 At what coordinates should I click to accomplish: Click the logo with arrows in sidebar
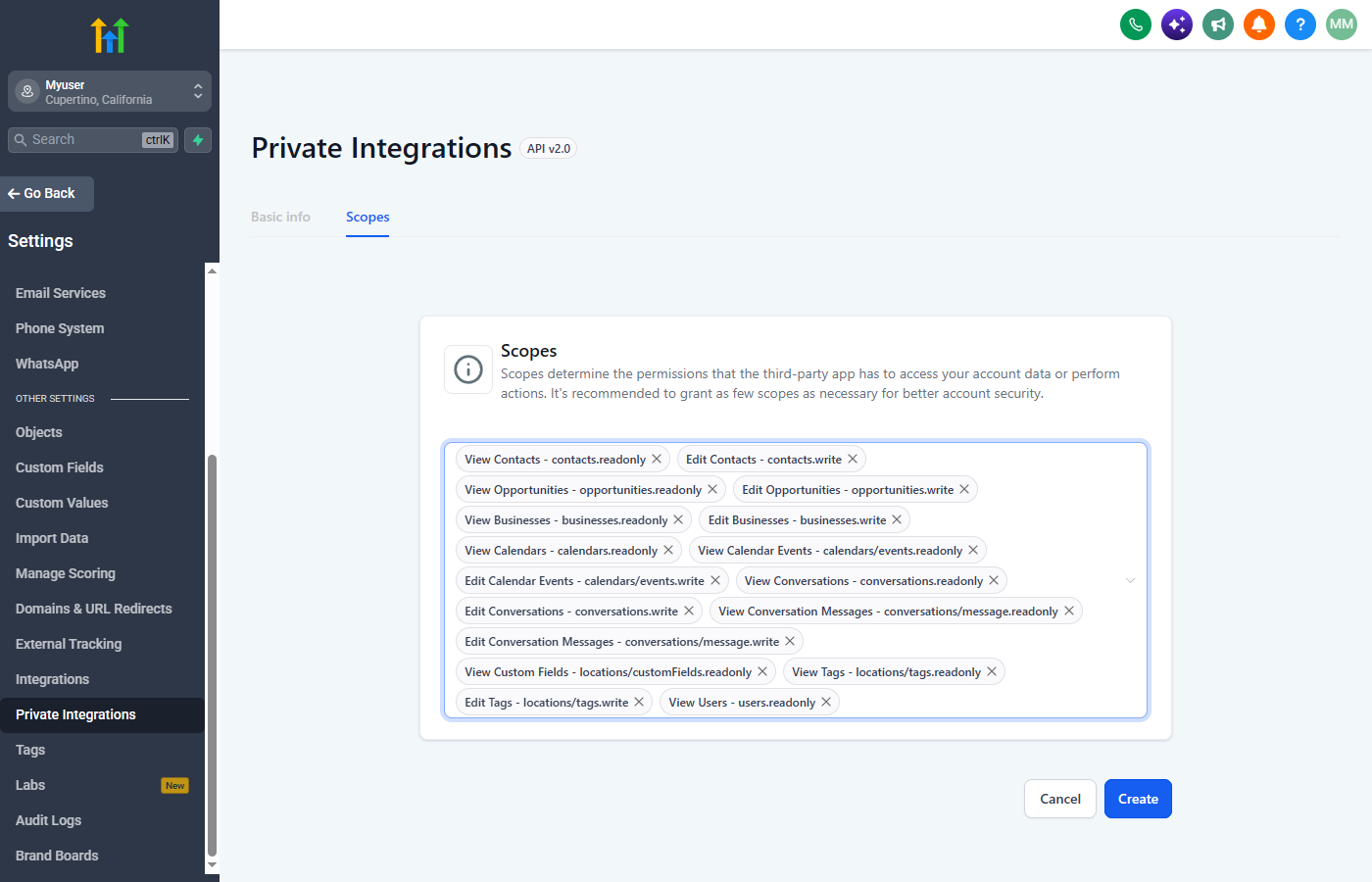click(110, 35)
